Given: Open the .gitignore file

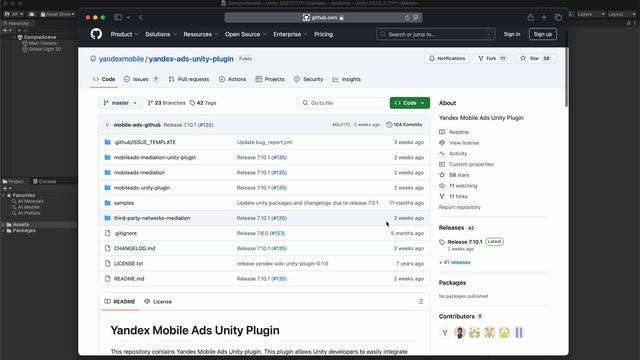Looking at the screenshot, I should point(125,233).
